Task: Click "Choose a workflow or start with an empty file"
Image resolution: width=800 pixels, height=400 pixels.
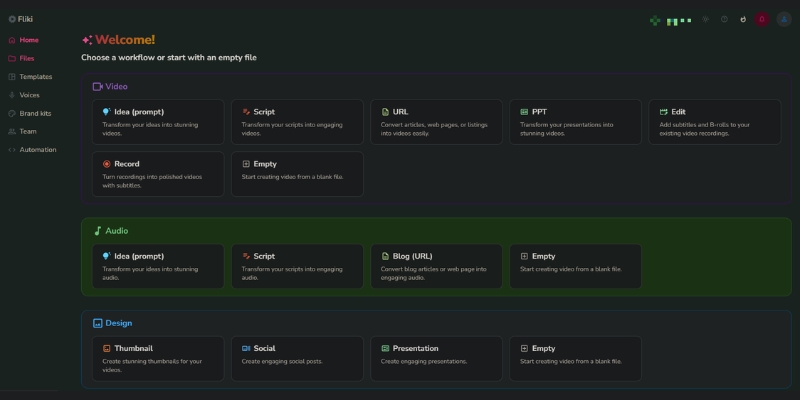Action: point(169,58)
